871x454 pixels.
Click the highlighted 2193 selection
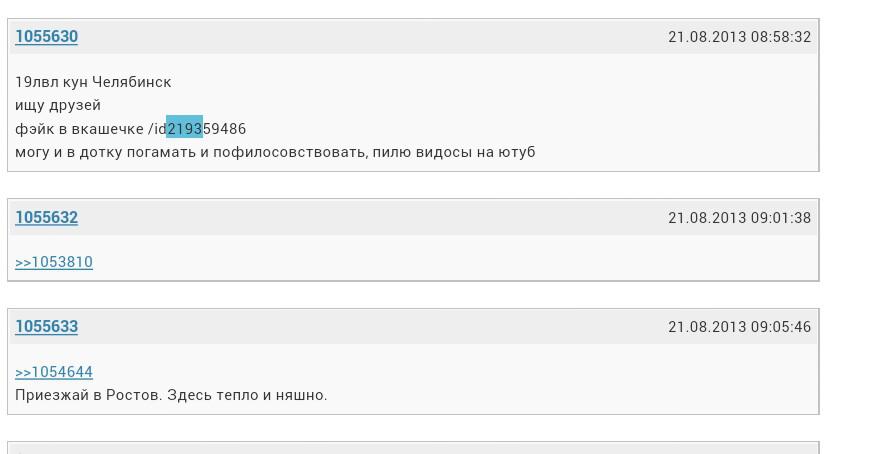coord(184,129)
